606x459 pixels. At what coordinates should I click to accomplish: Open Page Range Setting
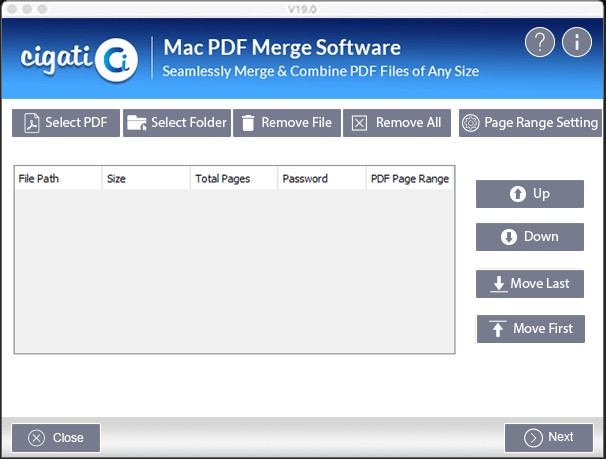point(530,123)
